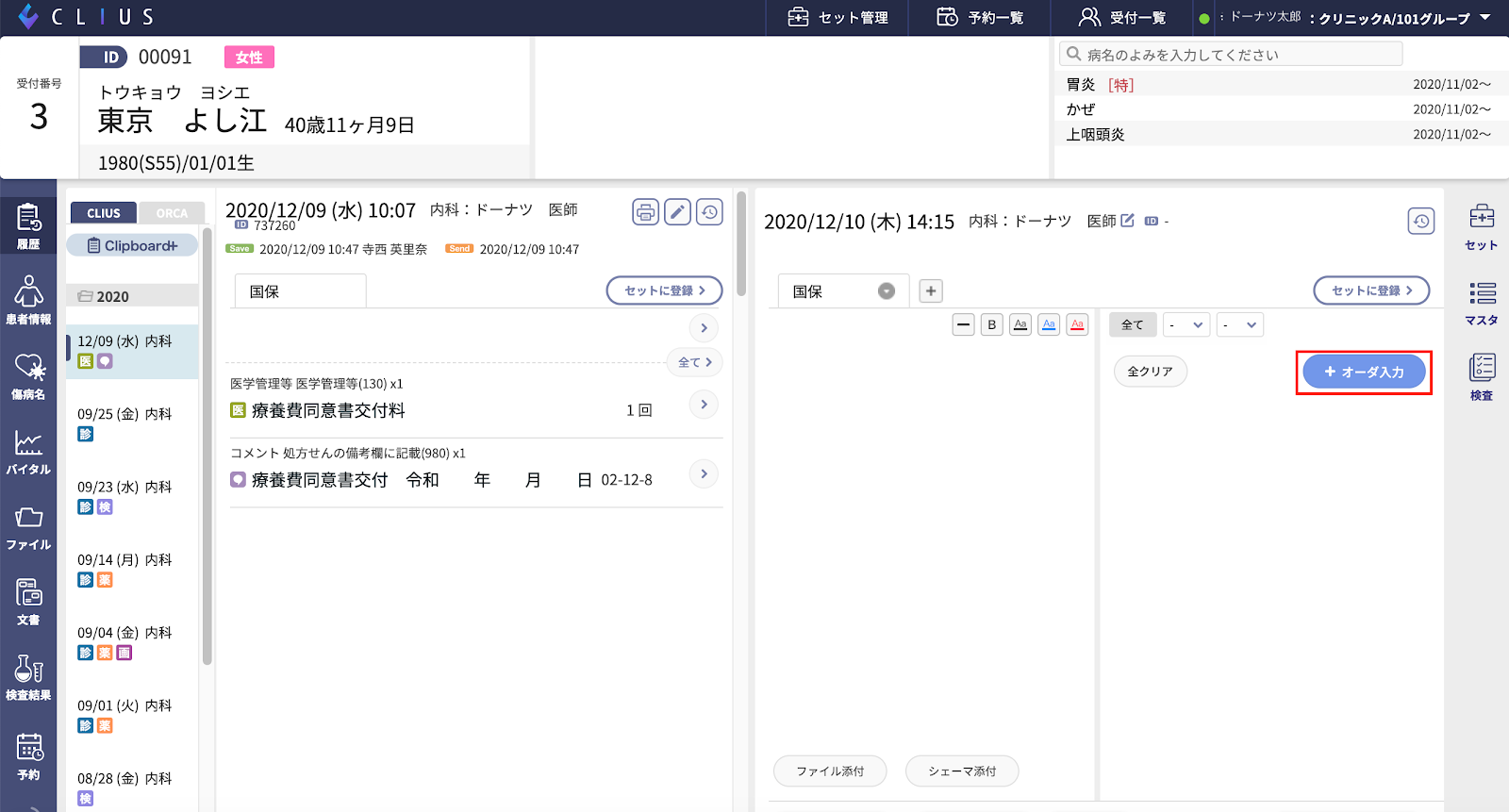Open 患者情報 patient info in sidebar
The image size is (1509, 812).
28,300
